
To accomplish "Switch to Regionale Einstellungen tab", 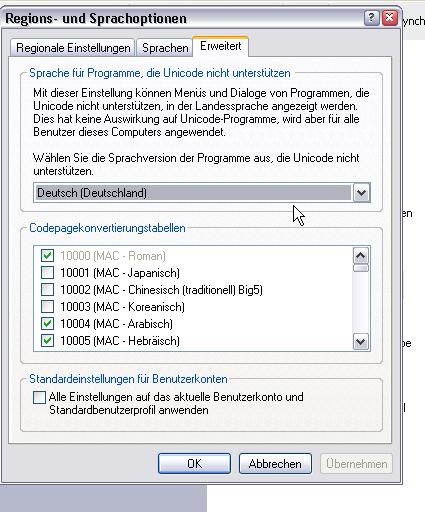I will [x=73, y=48].
